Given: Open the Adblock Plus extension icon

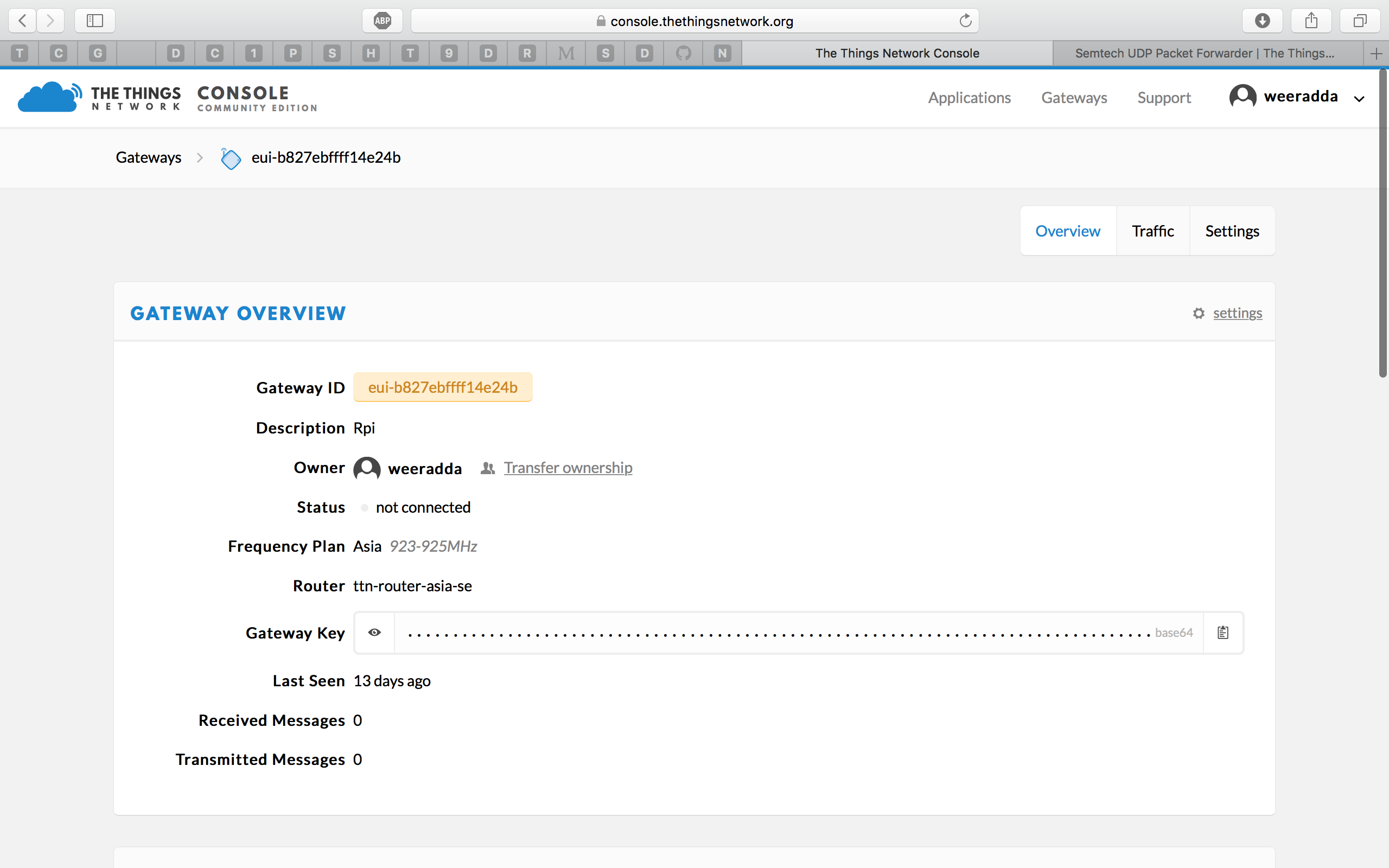Looking at the screenshot, I should tap(383, 21).
